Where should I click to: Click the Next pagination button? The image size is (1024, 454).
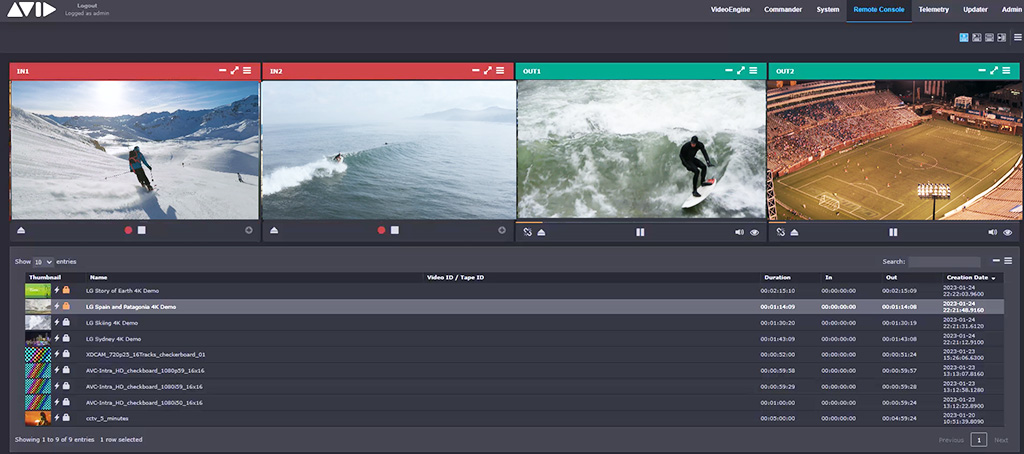1001,440
